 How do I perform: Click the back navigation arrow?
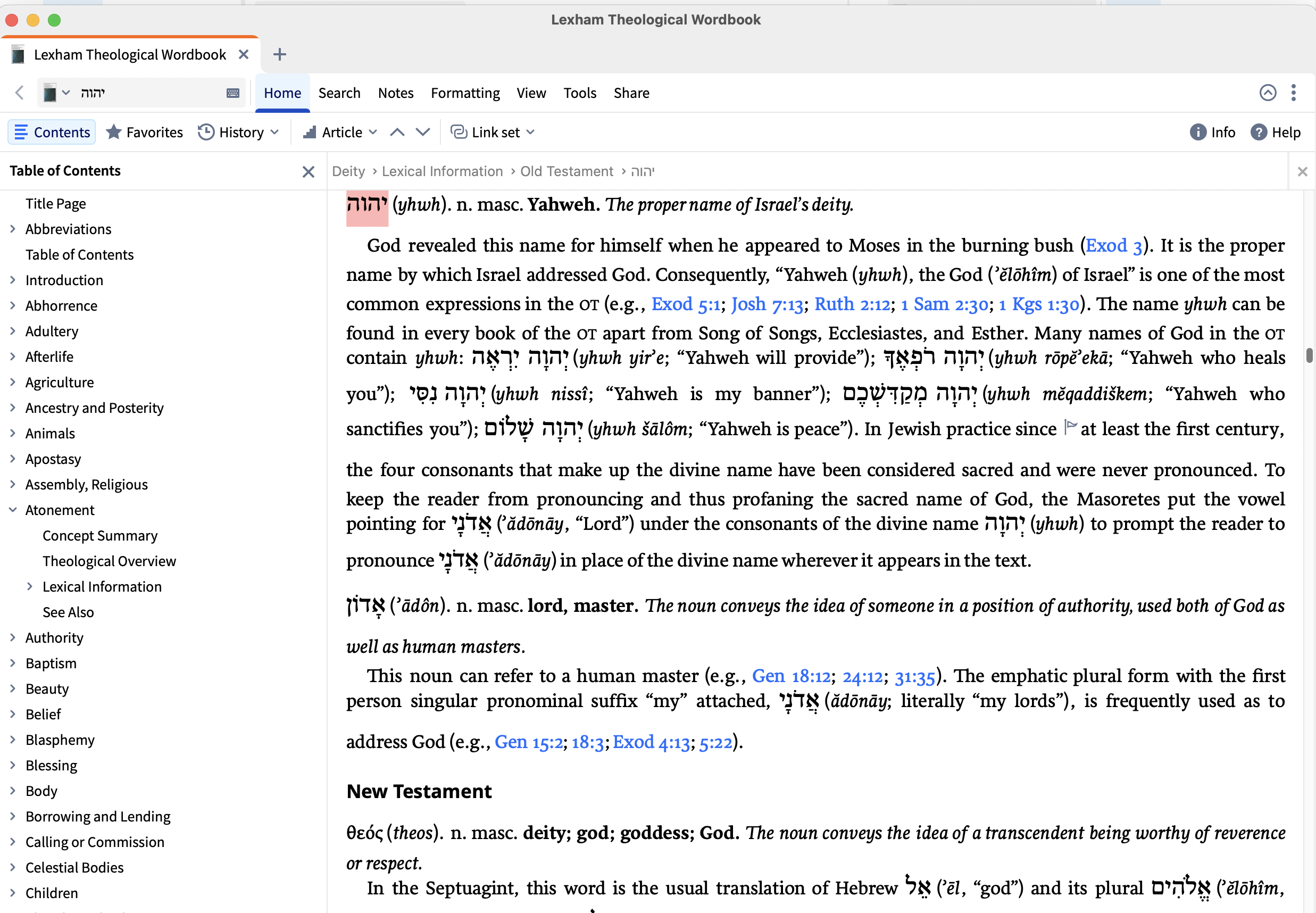(20, 93)
